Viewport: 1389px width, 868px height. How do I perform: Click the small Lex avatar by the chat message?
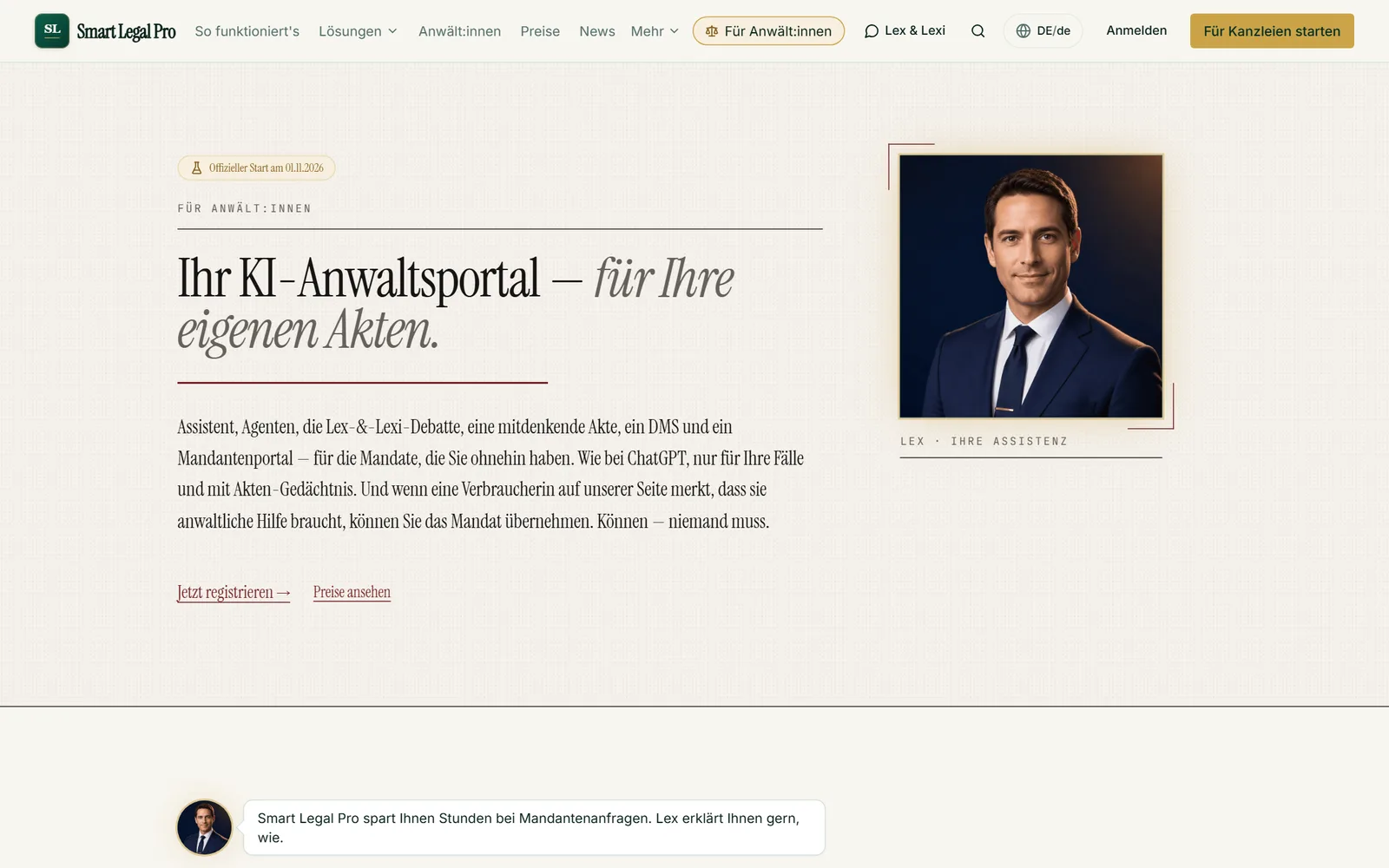205,827
